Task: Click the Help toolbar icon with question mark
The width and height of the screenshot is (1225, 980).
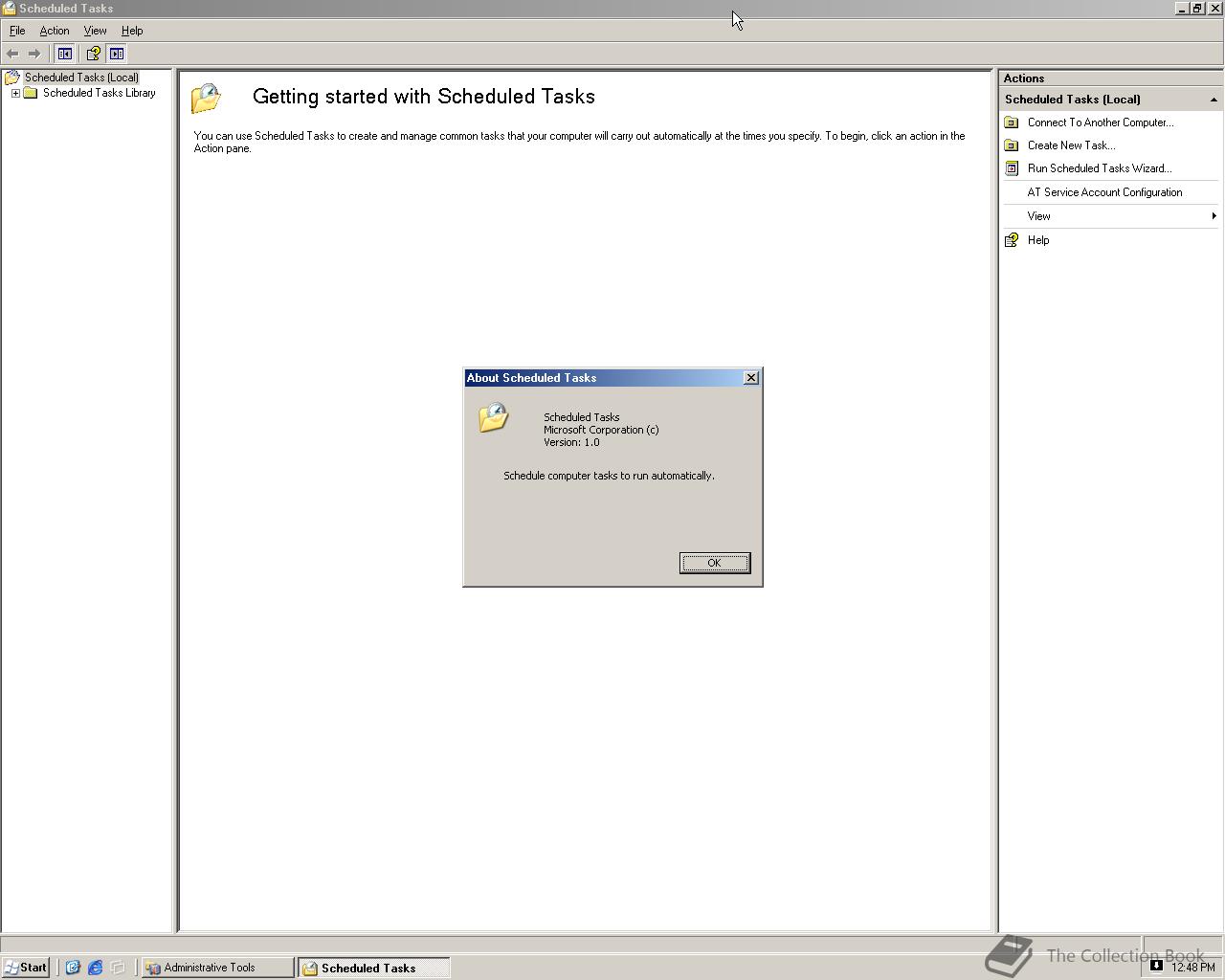Action: tap(93, 54)
